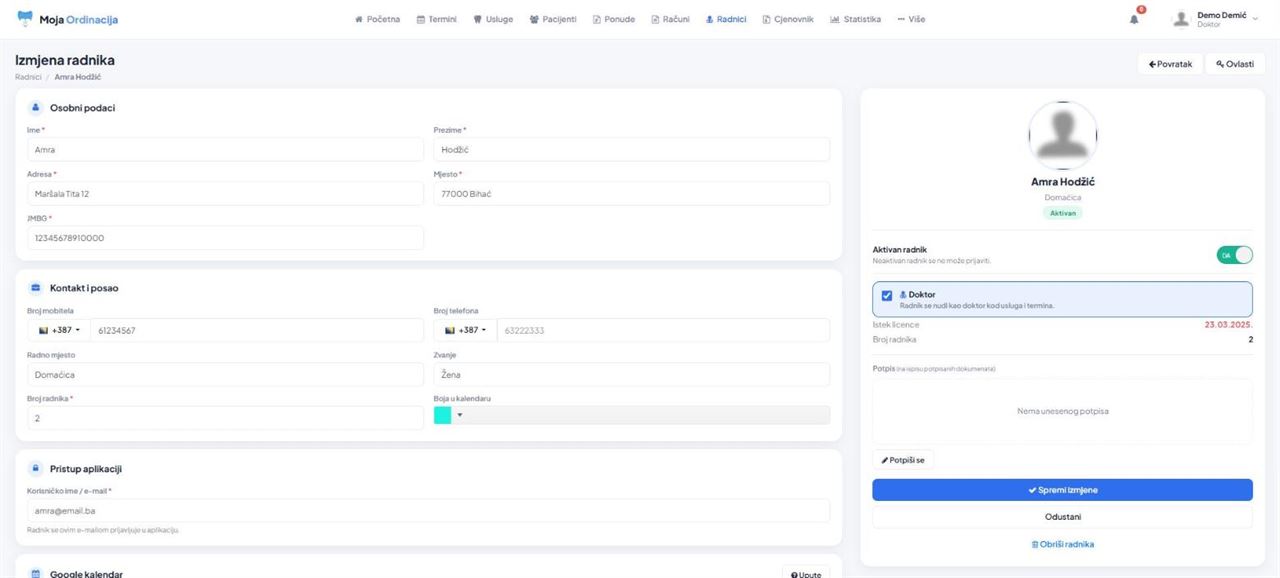Open the Pacijenti menu item
This screenshot has width=1280, height=578.
pyautogui.click(x=553, y=19)
